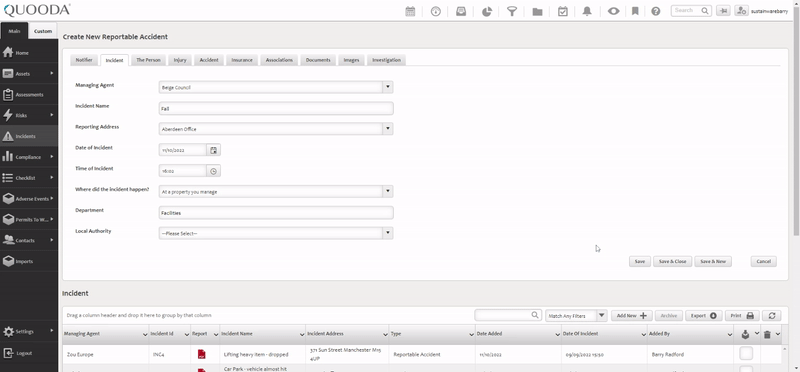The image size is (800, 372).
Task: Click the eye watch icon in top toolbar
Action: tap(613, 11)
